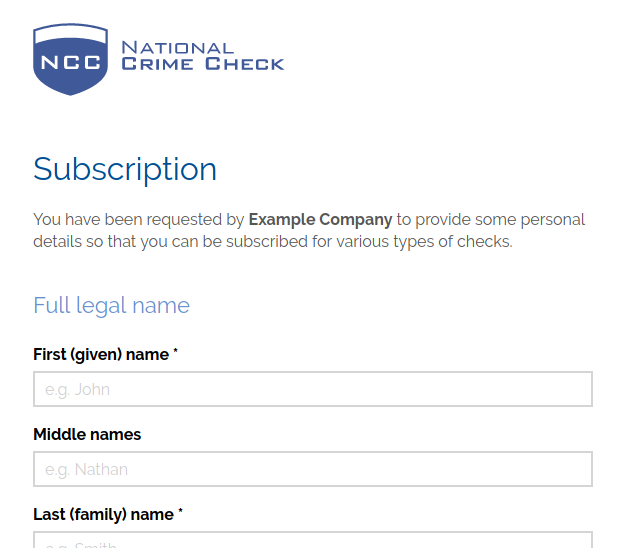
Task: Click the e.g. John placeholder text
Action: click(77, 390)
